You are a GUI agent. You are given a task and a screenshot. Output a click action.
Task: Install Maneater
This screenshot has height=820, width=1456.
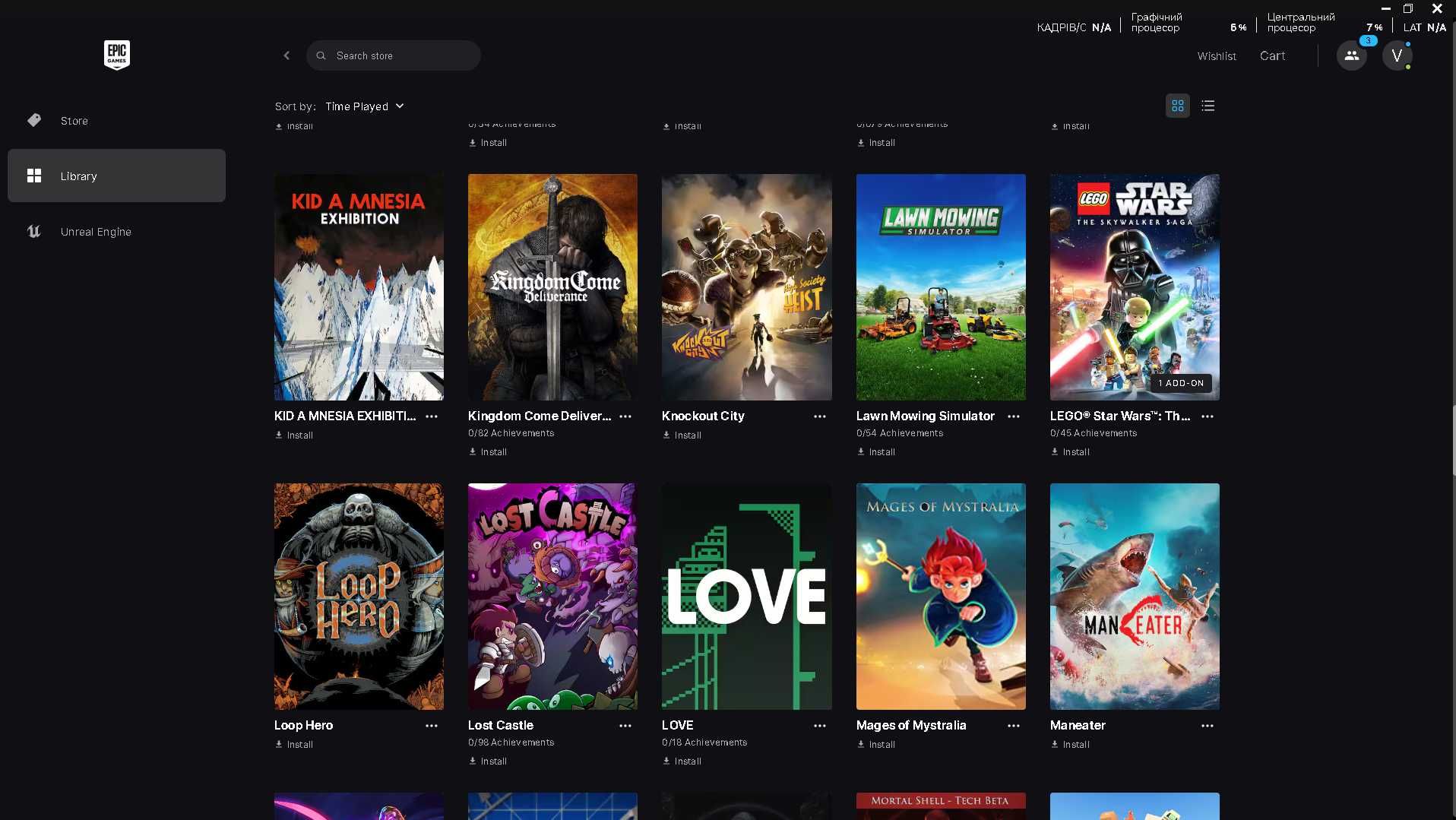click(1070, 745)
